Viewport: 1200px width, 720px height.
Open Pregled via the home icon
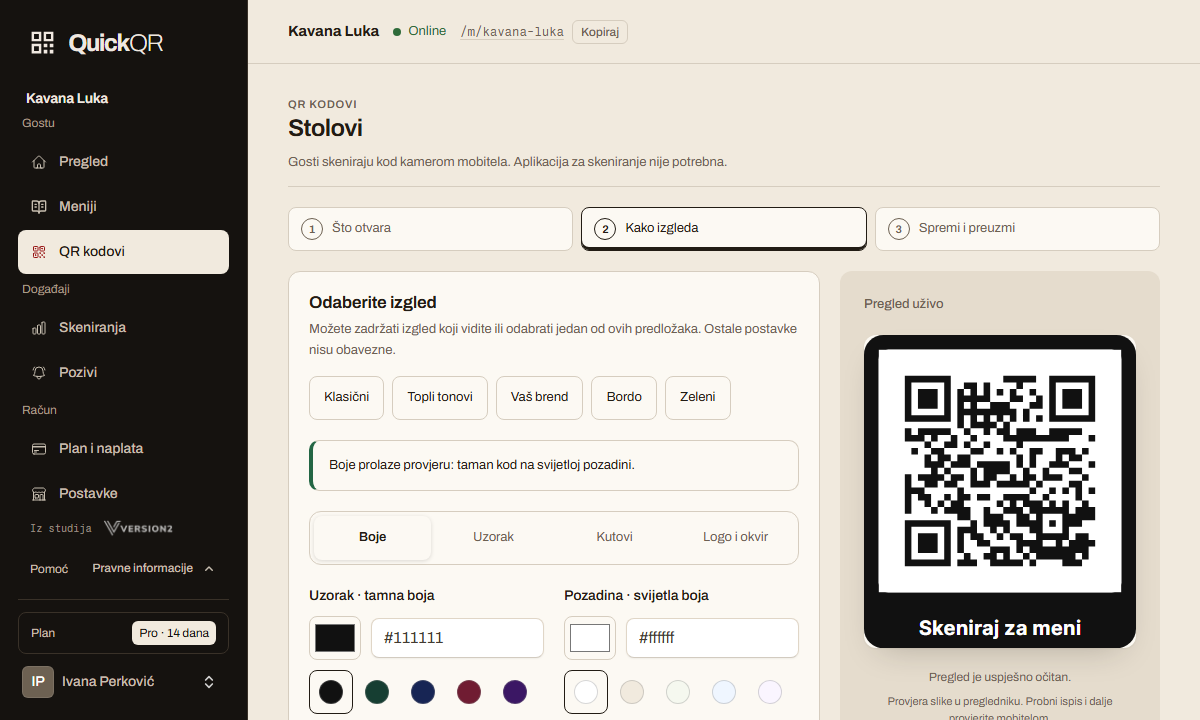click(39, 161)
